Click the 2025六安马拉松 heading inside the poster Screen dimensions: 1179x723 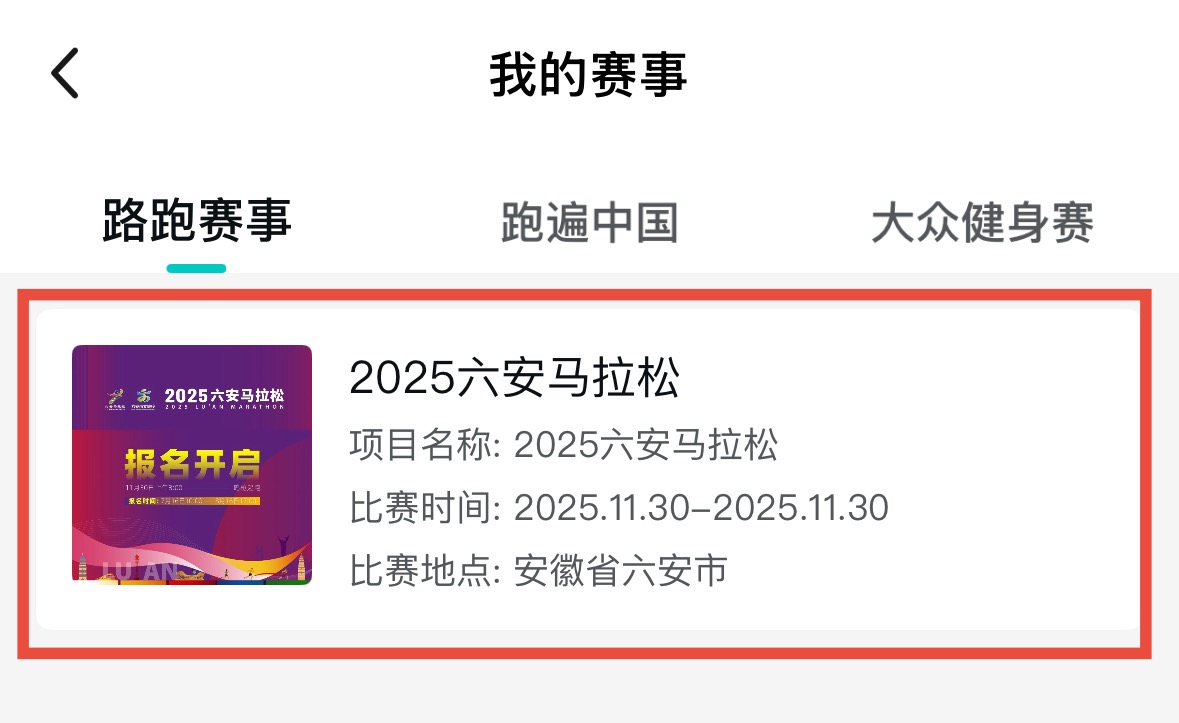(x=224, y=396)
